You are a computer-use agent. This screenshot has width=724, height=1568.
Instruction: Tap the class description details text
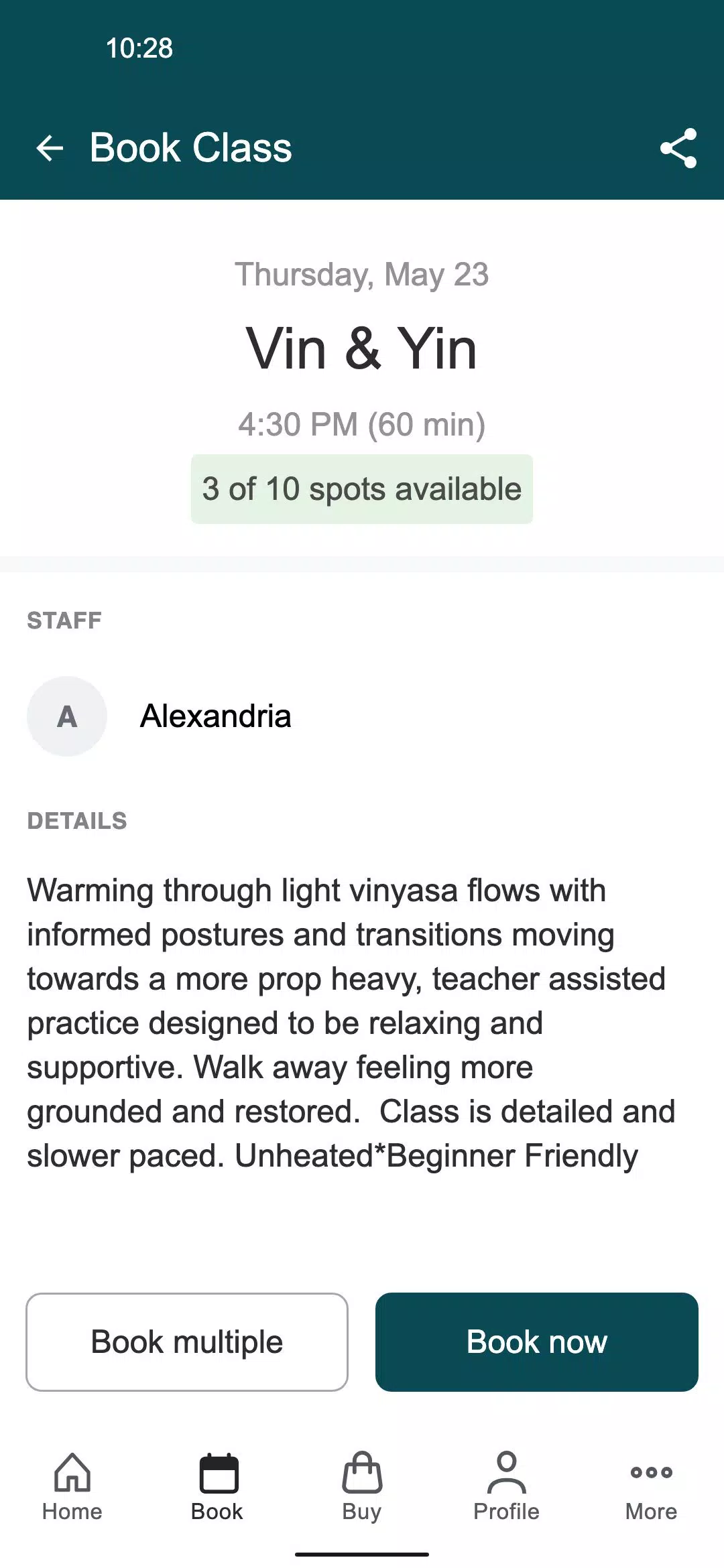tap(351, 1023)
